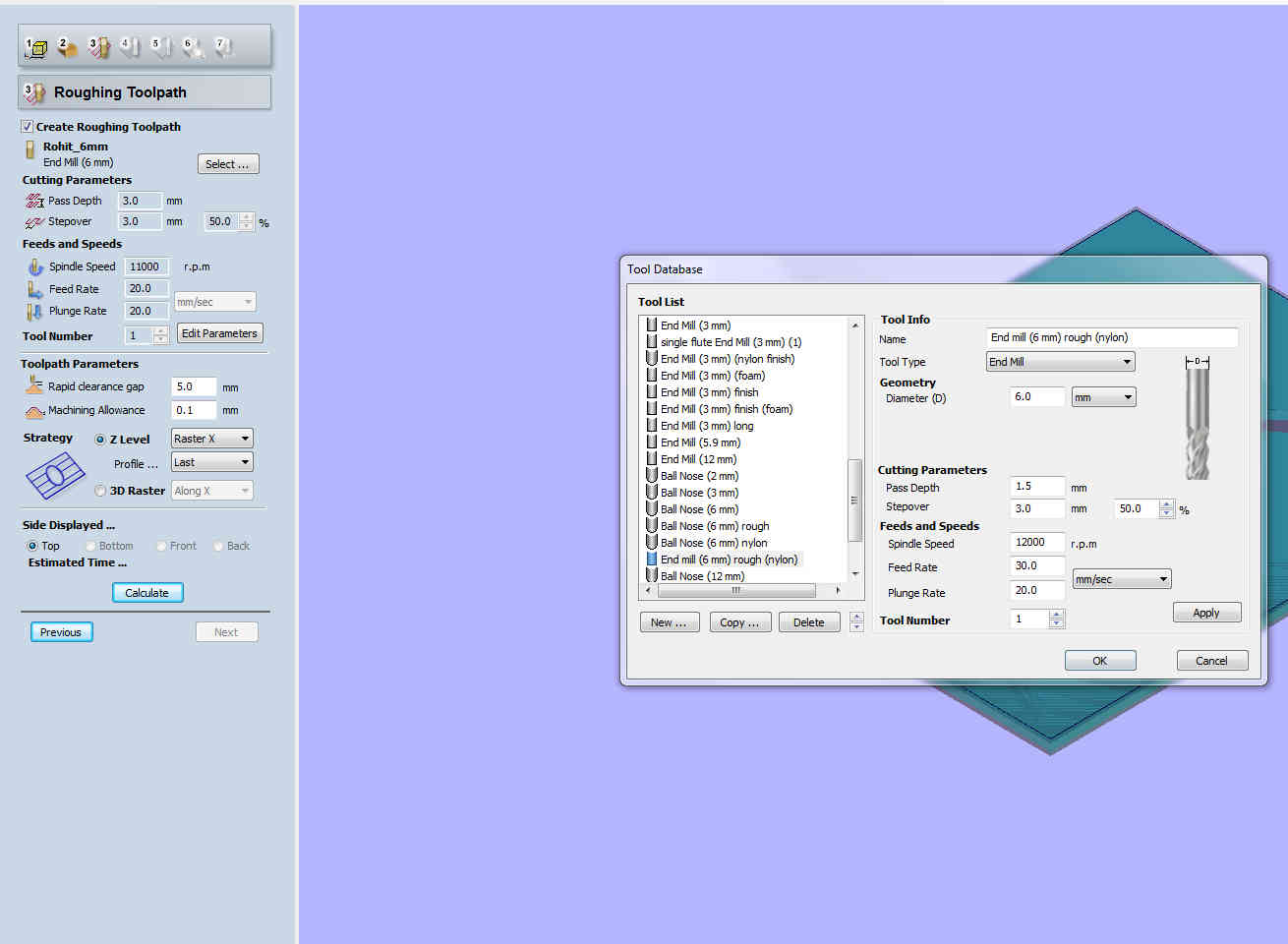Open the Profile 'Last' dropdown

click(x=212, y=462)
